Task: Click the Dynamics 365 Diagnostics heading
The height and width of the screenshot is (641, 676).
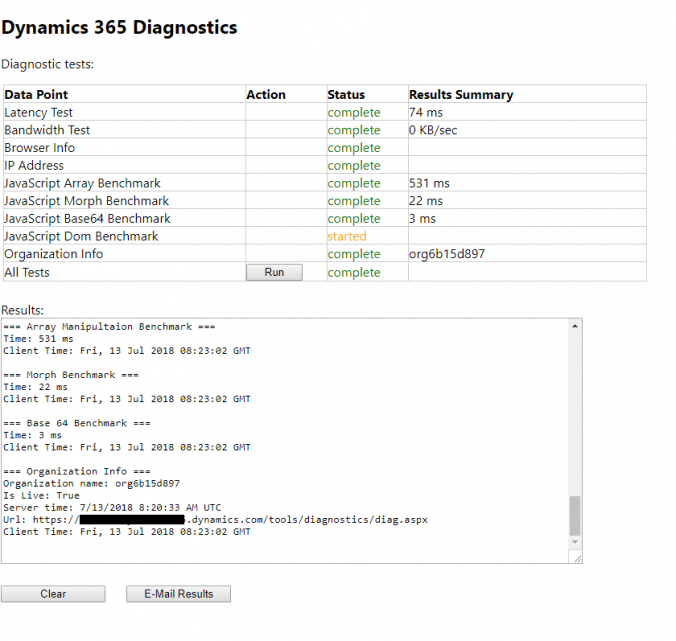Action: (x=119, y=27)
